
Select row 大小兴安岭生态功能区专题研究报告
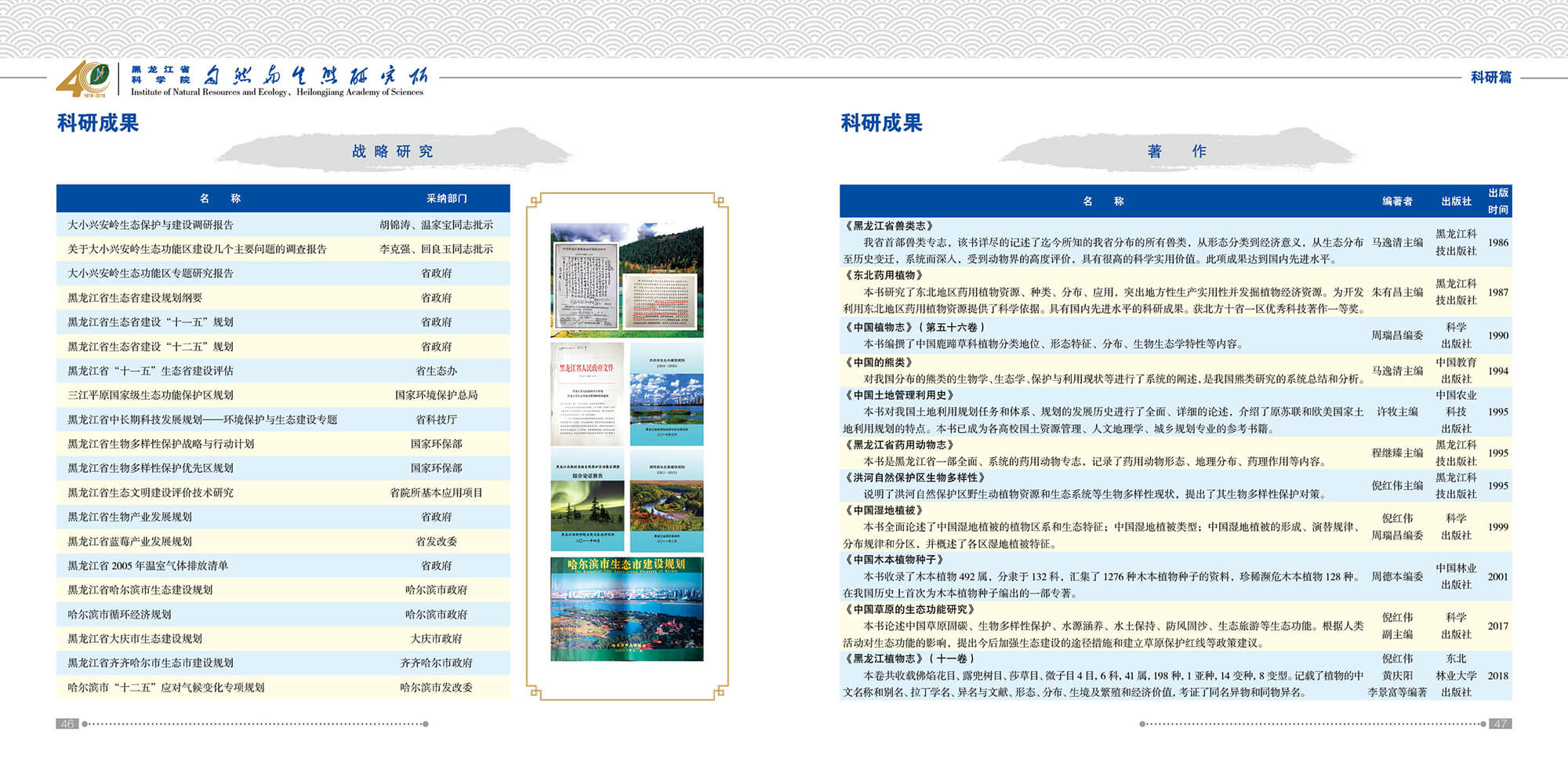click(x=283, y=274)
